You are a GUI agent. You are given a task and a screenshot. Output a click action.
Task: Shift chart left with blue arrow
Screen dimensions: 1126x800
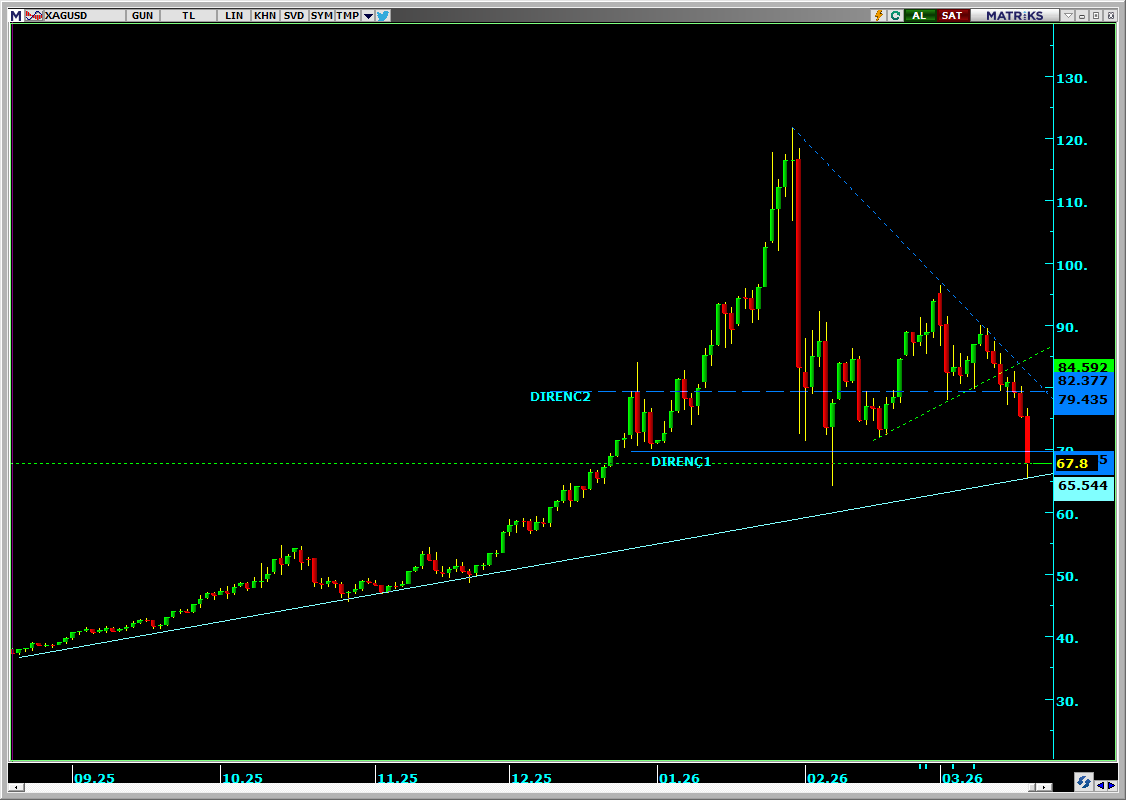[x=1100, y=786]
